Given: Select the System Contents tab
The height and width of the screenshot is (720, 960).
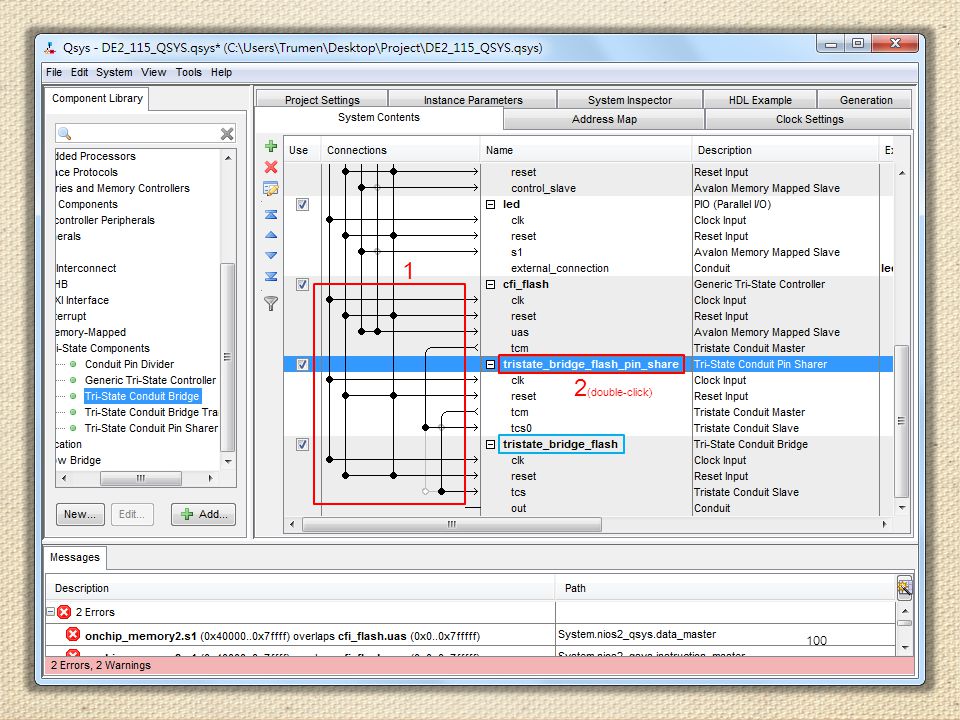Looking at the screenshot, I should (379, 118).
